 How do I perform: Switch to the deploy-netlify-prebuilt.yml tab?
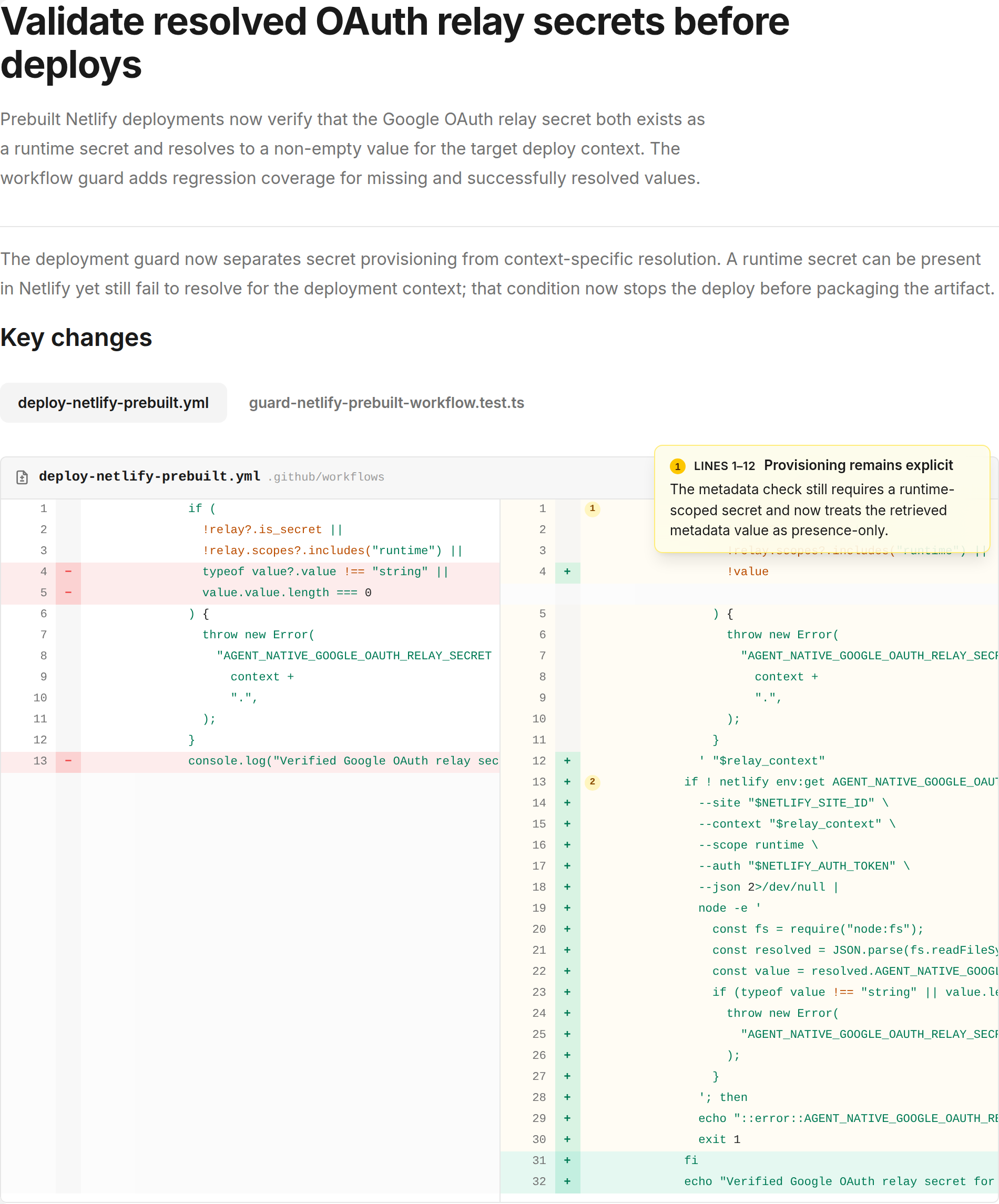click(113, 403)
